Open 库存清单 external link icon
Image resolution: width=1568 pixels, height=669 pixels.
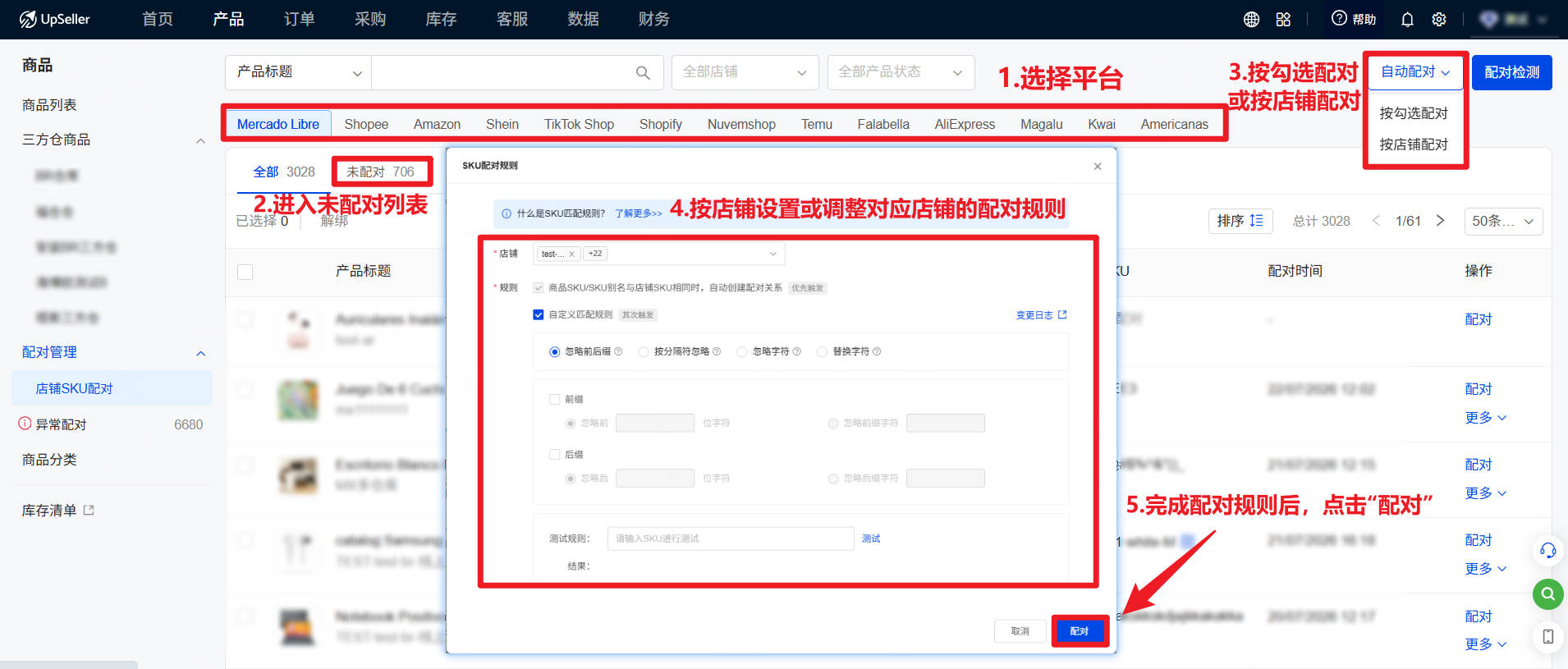pos(89,510)
